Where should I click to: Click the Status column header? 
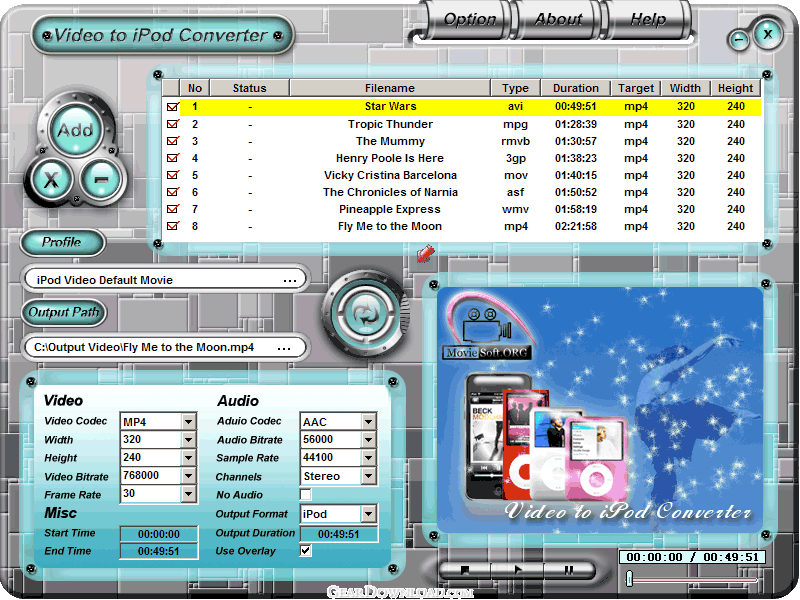(249, 88)
